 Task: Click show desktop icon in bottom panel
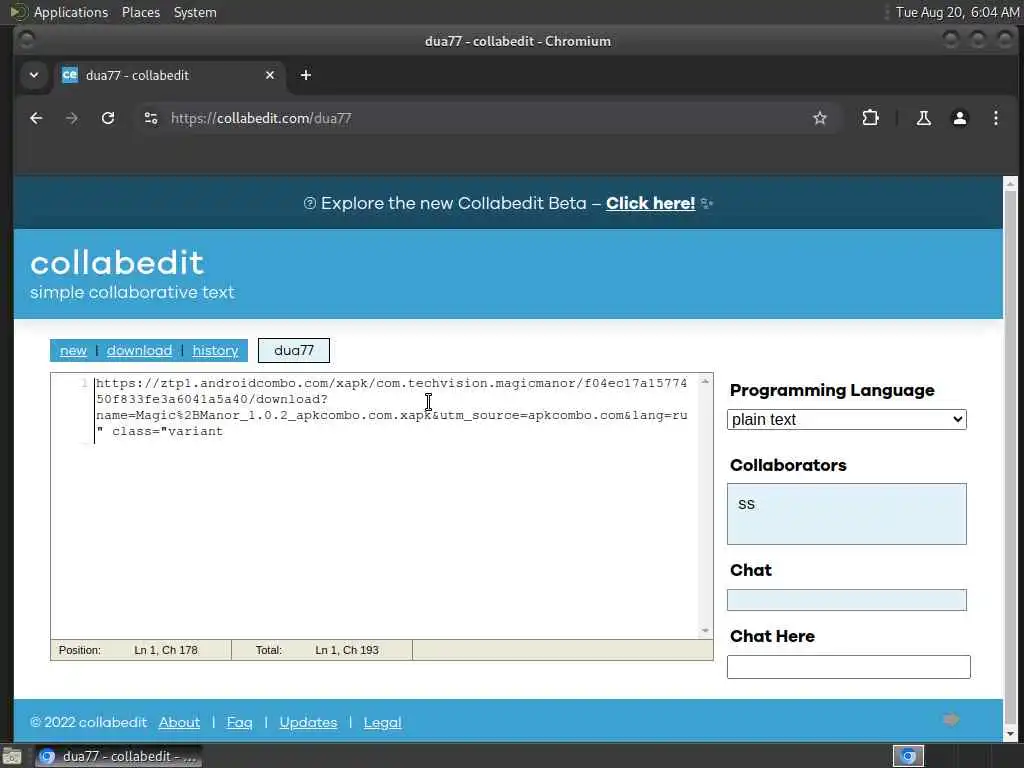coord(12,757)
